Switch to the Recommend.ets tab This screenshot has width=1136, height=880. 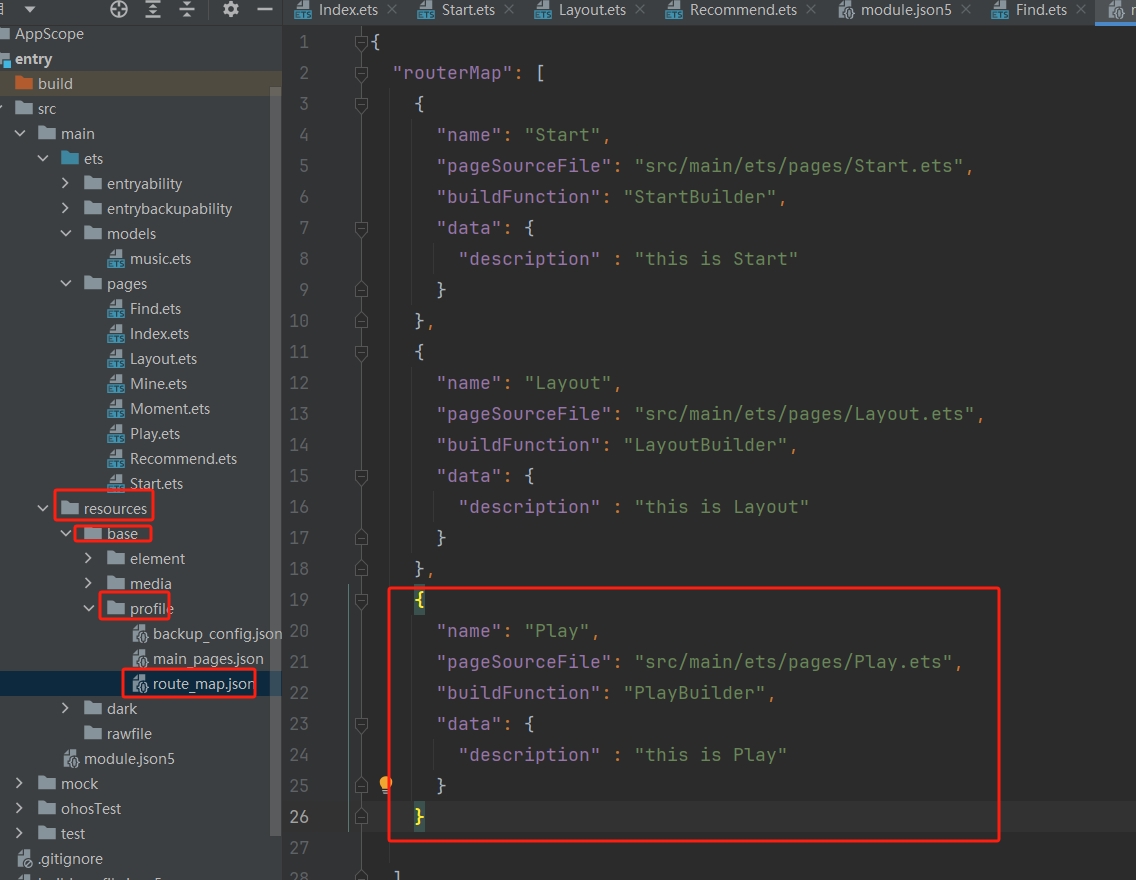pyautogui.click(x=740, y=10)
